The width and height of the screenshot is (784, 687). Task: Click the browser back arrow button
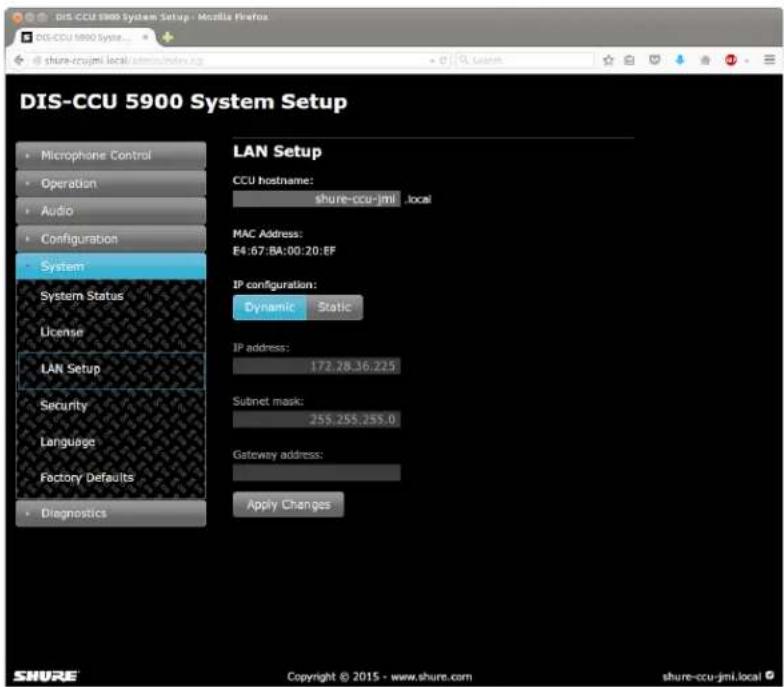[x=19, y=60]
